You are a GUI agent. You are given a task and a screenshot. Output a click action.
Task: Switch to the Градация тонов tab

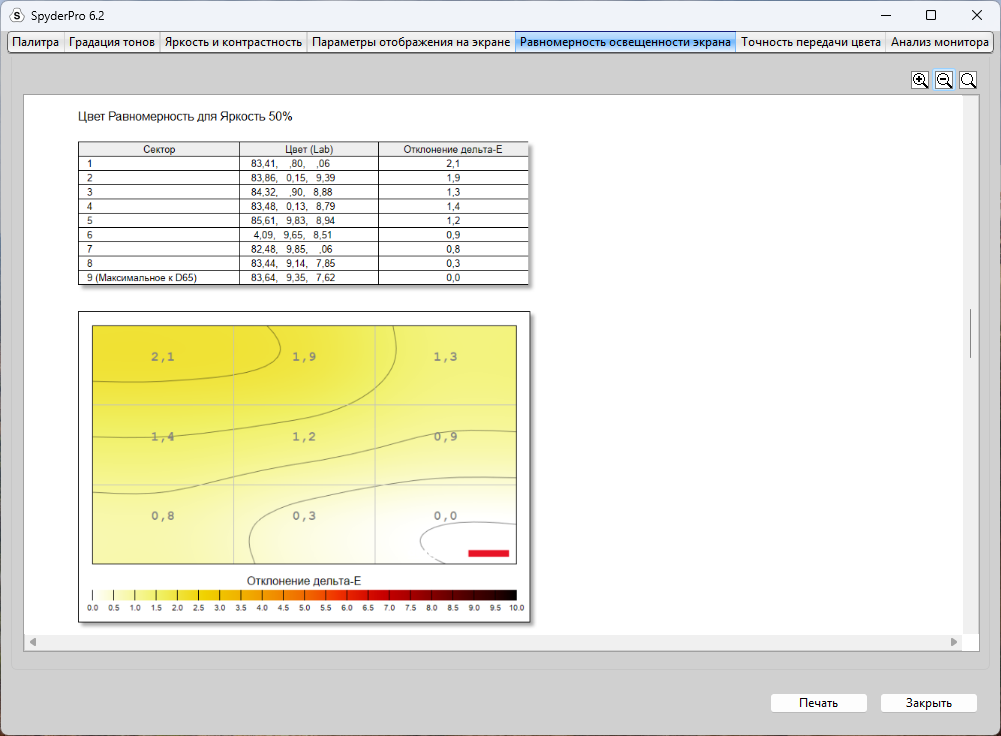point(112,42)
